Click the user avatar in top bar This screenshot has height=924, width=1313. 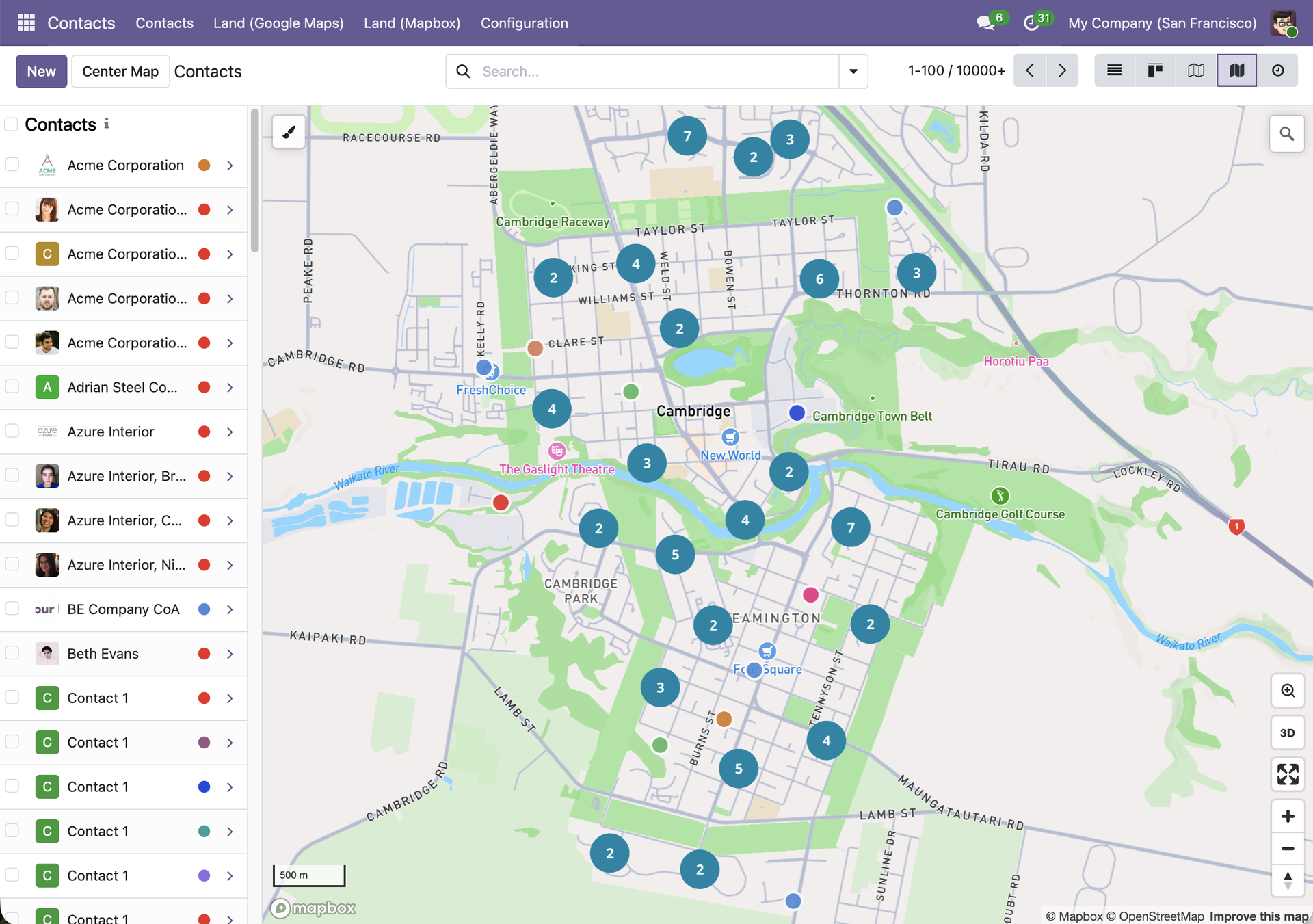pos(1284,23)
